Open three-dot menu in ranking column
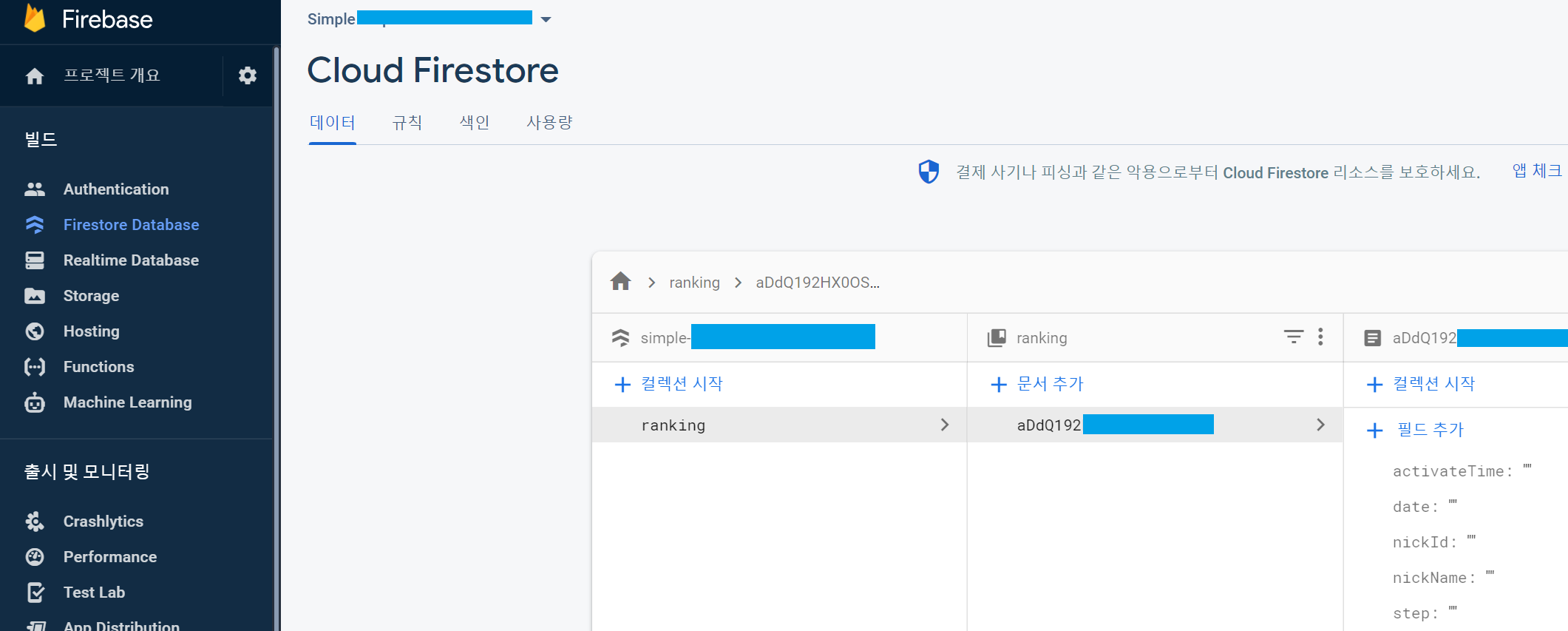This screenshot has width=1568, height=631. pyautogui.click(x=1320, y=337)
